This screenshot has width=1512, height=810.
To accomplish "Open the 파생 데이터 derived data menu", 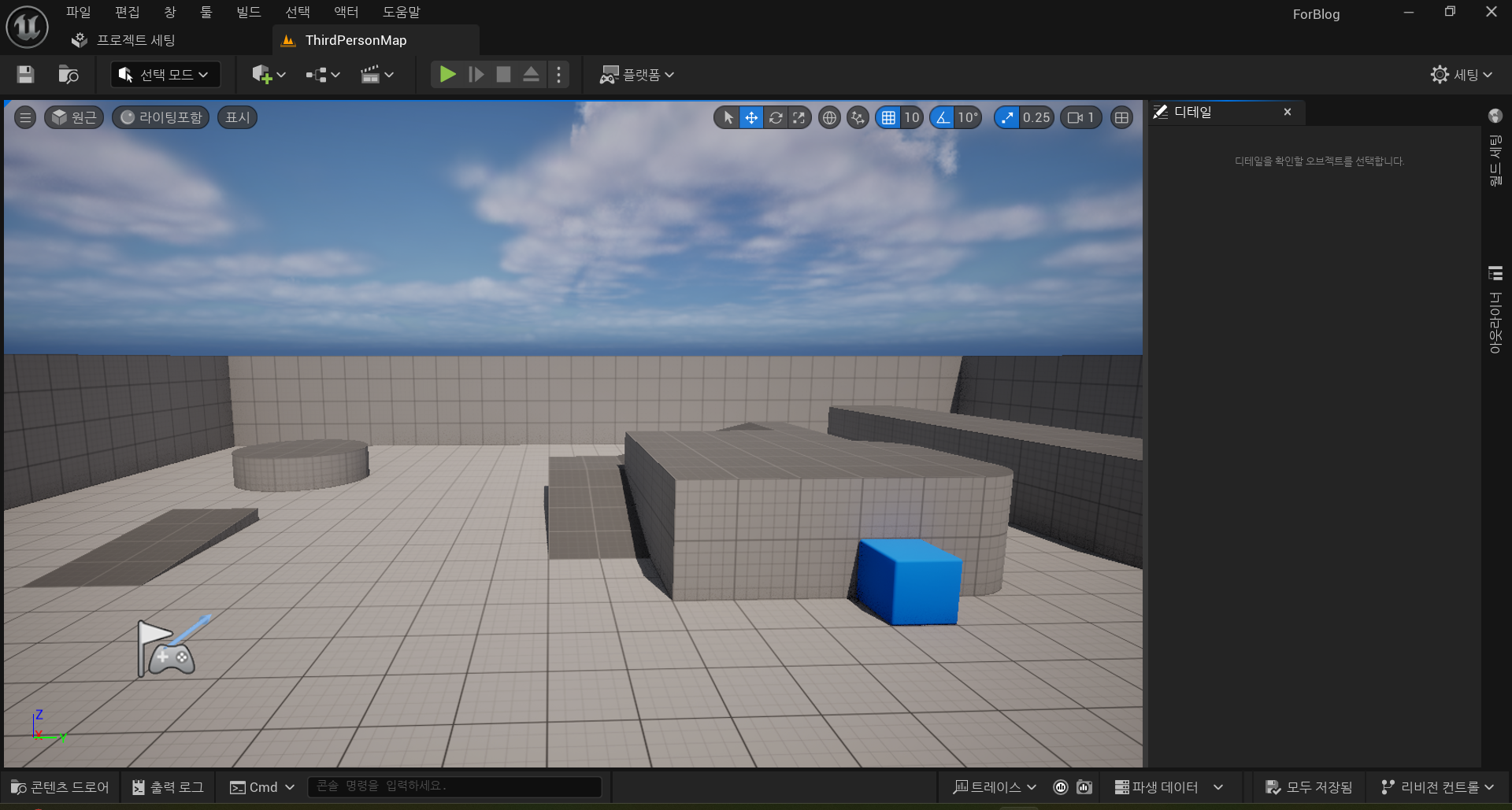I will click(x=1169, y=787).
